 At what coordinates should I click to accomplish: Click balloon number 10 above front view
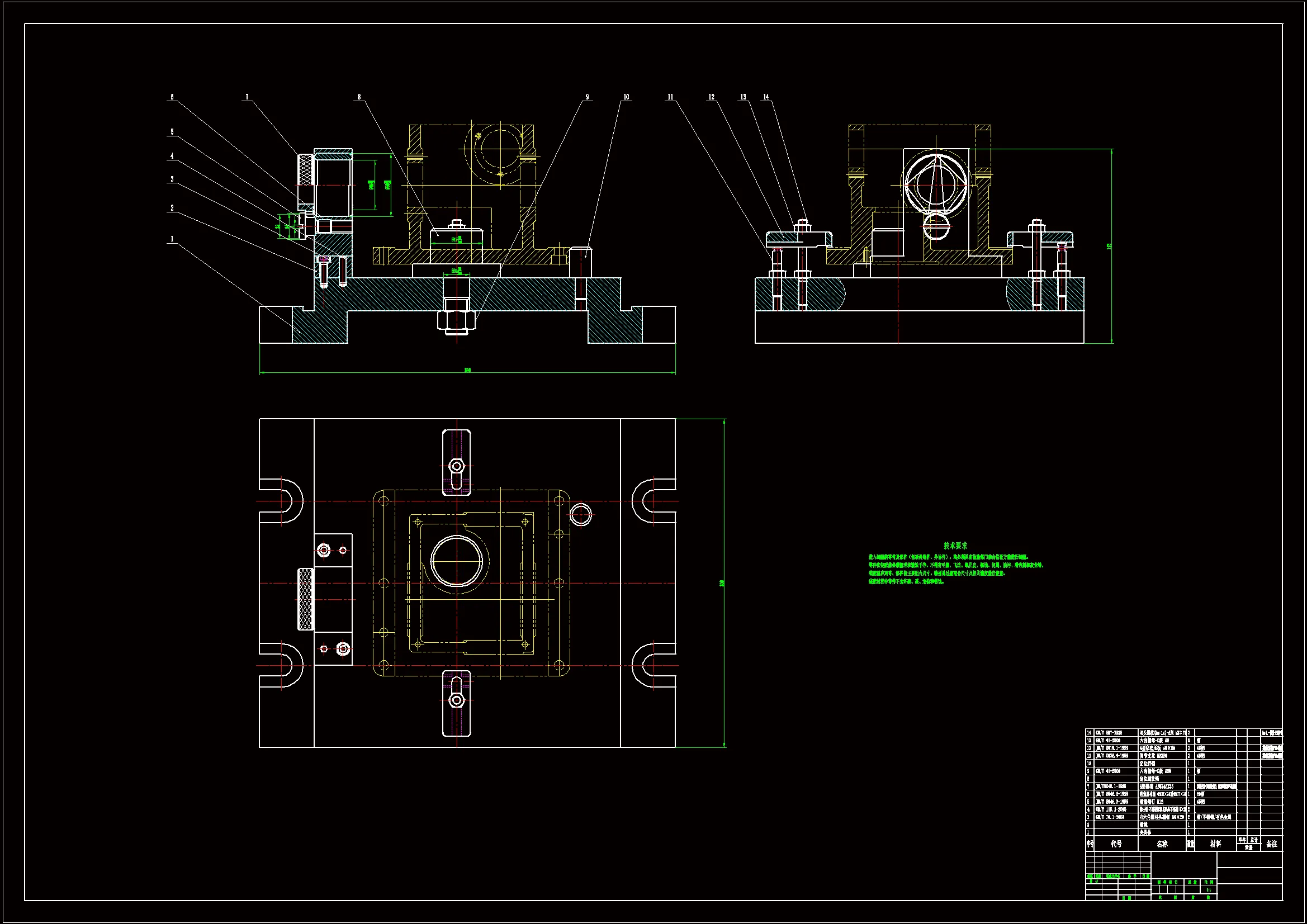626,97
